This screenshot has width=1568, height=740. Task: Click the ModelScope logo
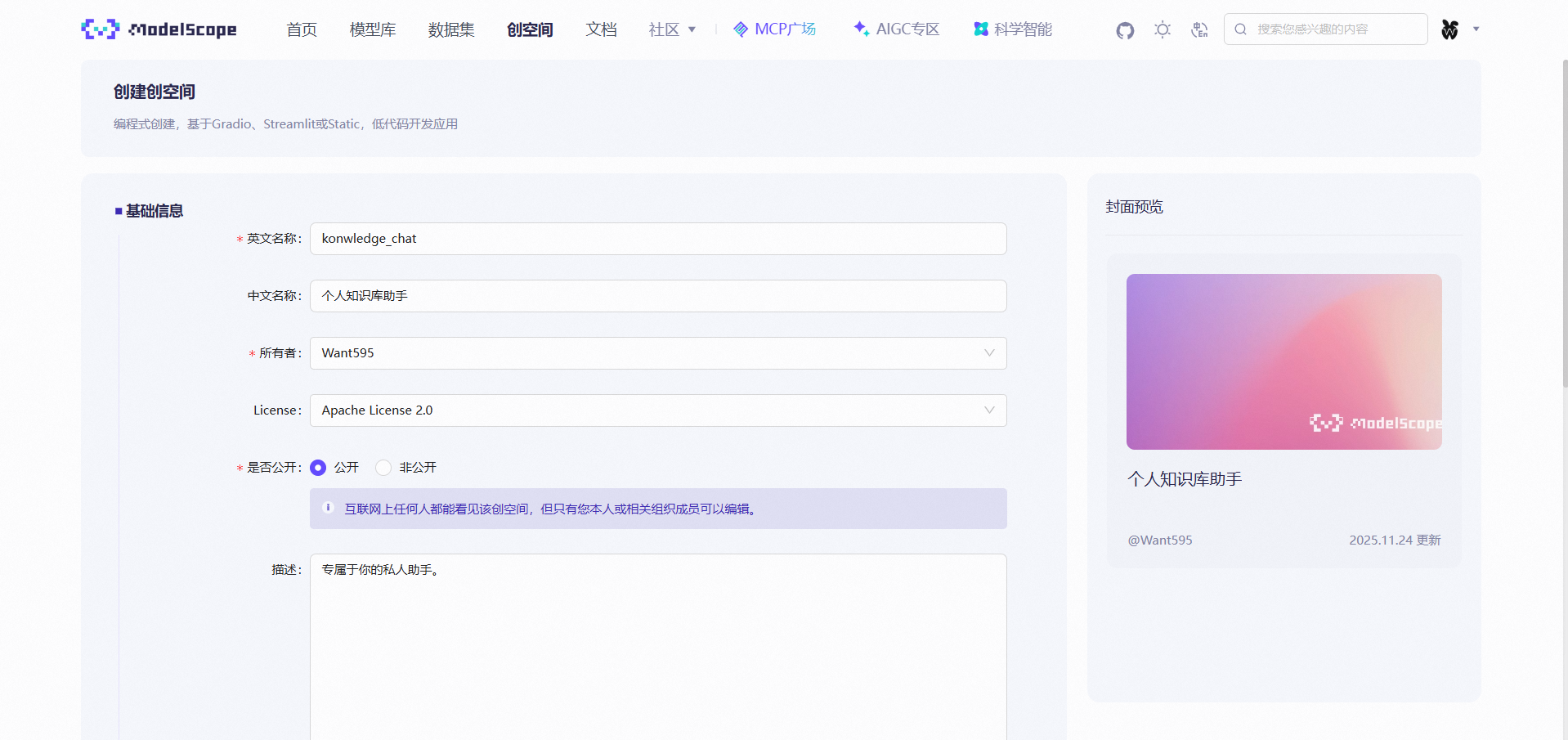coord(159,29)
